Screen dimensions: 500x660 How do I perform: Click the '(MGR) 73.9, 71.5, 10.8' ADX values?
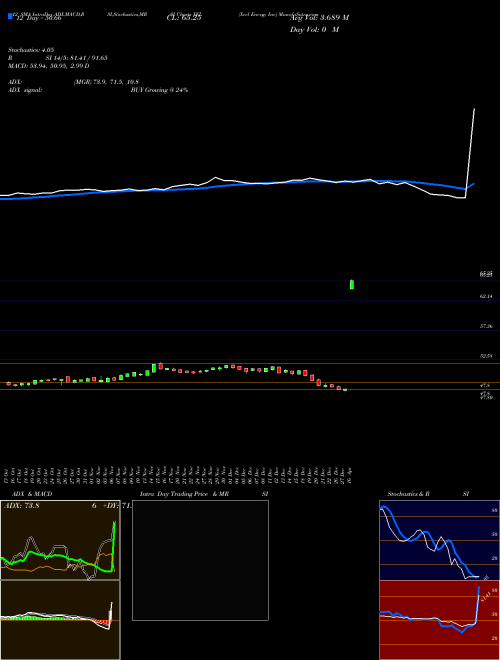point(106,82)
